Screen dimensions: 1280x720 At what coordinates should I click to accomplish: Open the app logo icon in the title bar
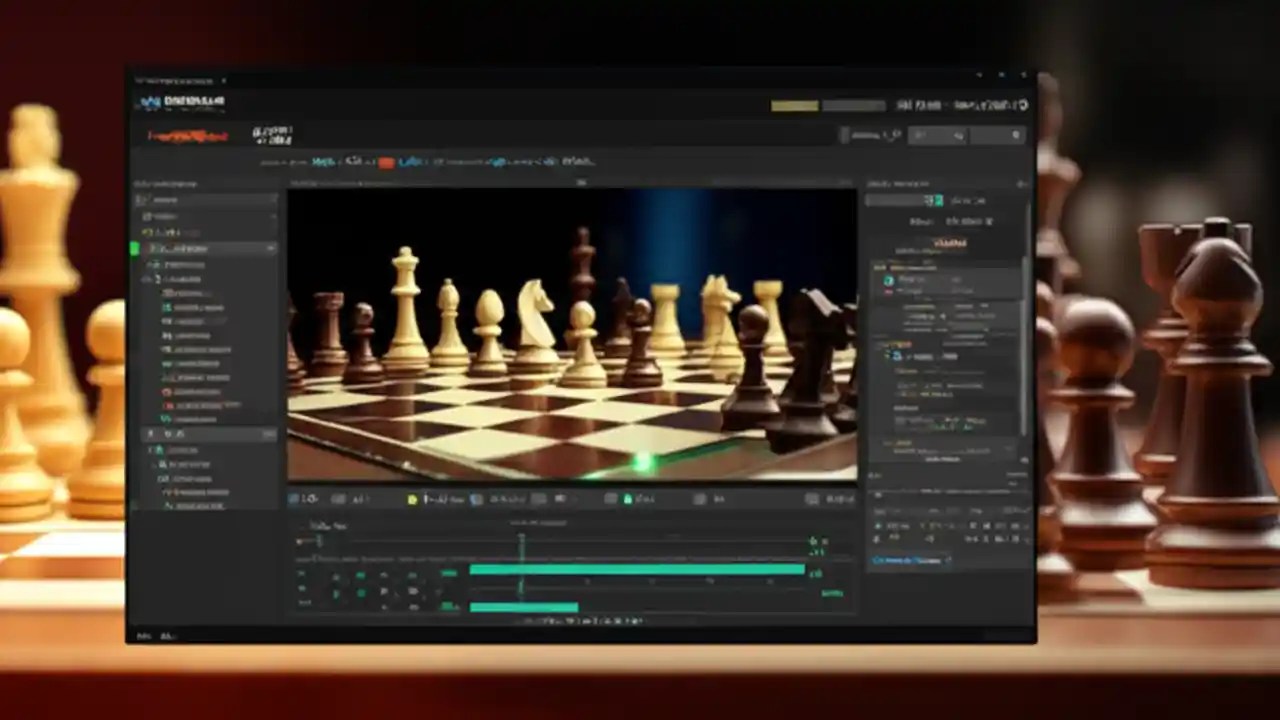click(x=148, y=101)
